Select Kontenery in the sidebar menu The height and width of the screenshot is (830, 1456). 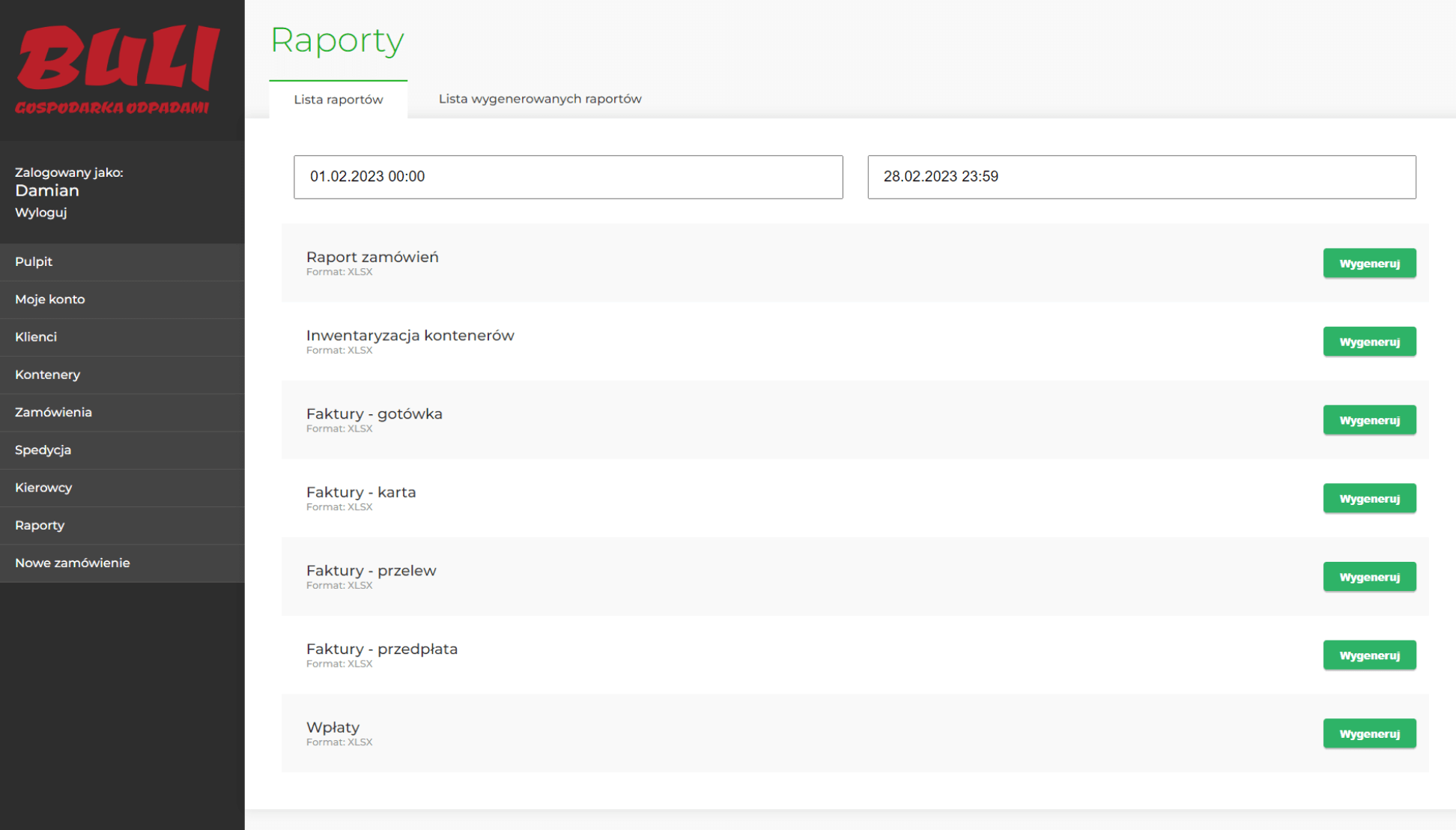[47, 375]
